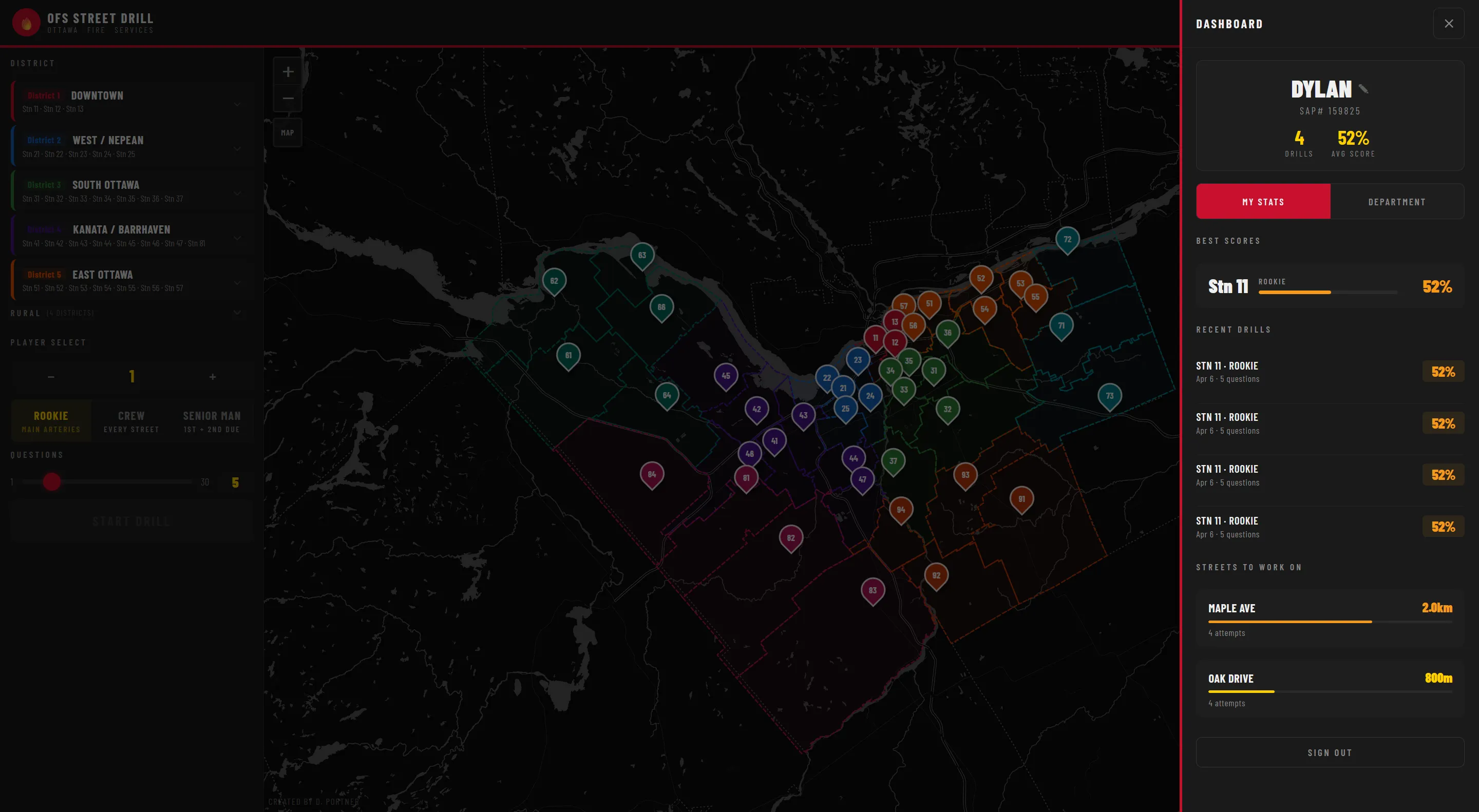
Task: Click station 63 map marker
Action: point(642,256)
